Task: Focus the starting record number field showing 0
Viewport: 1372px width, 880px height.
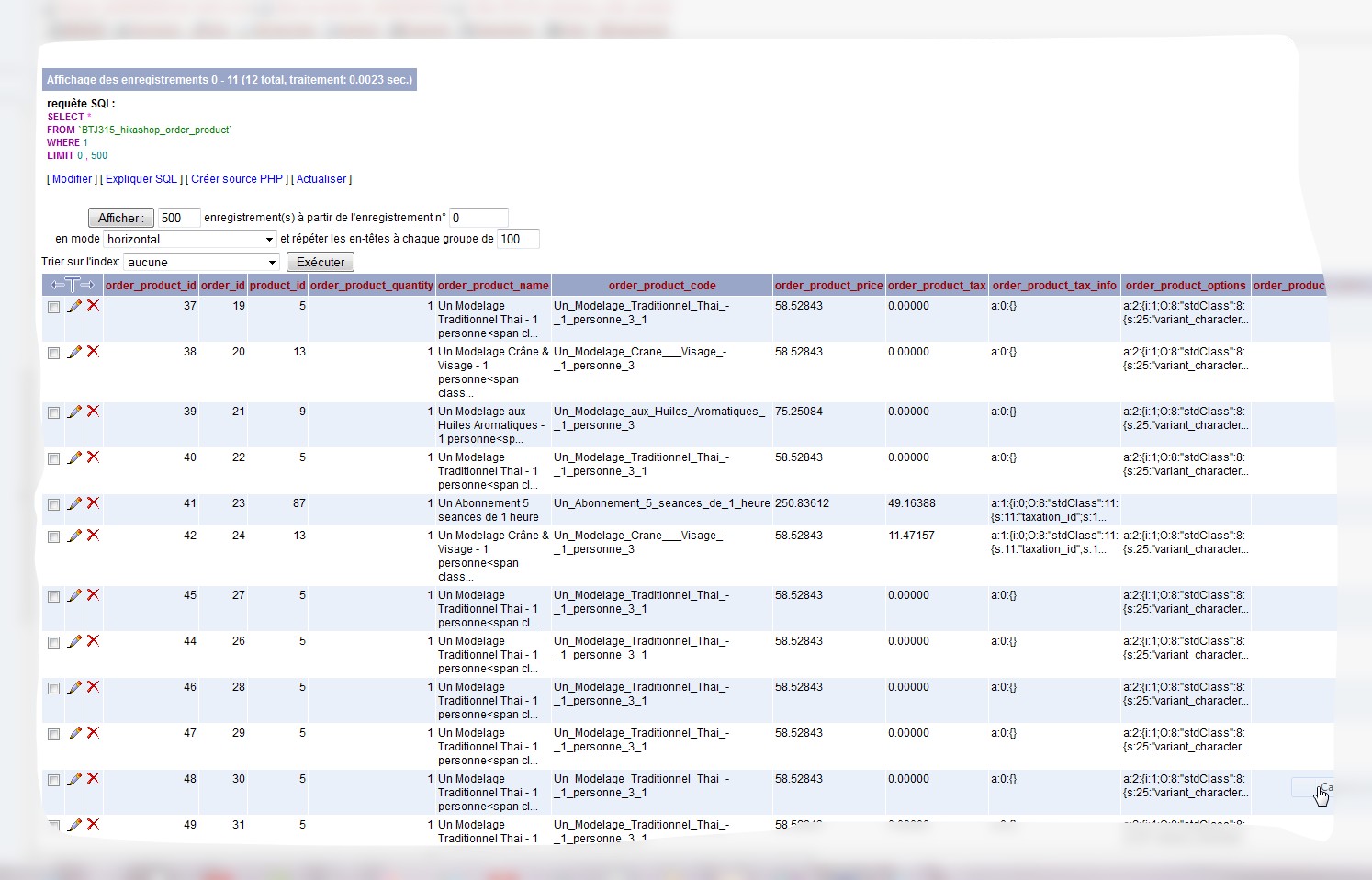Action: (478, 218)
